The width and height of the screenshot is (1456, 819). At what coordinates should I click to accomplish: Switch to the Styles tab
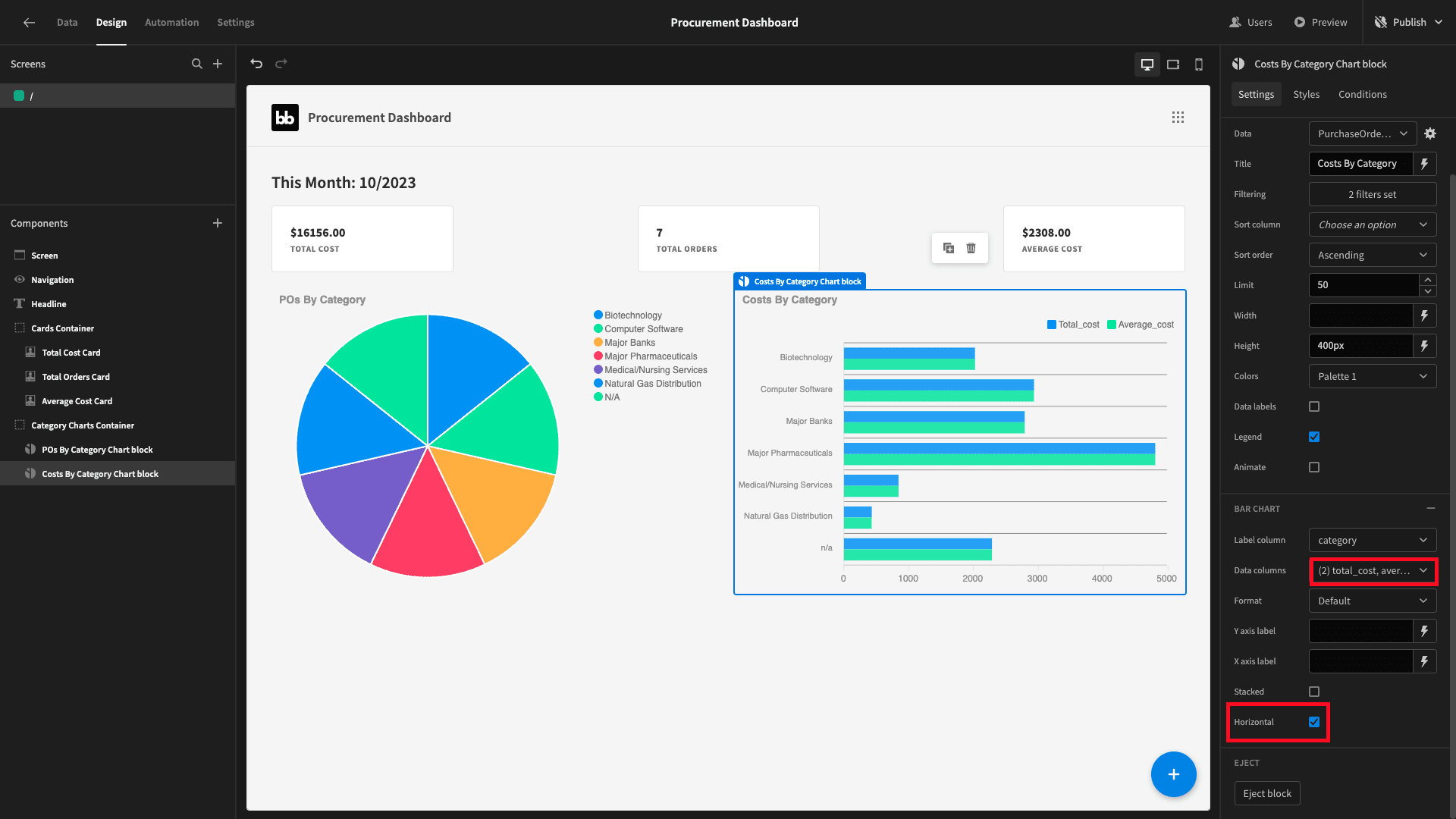1306,94
